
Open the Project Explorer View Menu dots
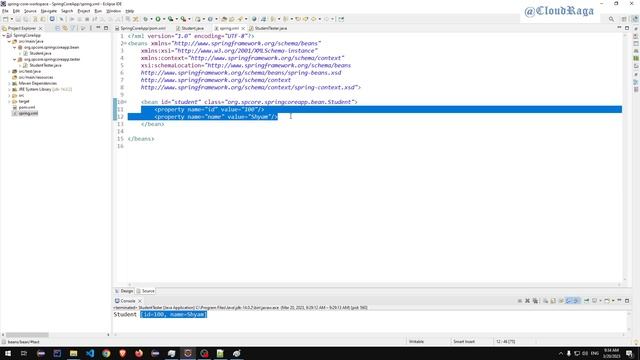[91, 28]
